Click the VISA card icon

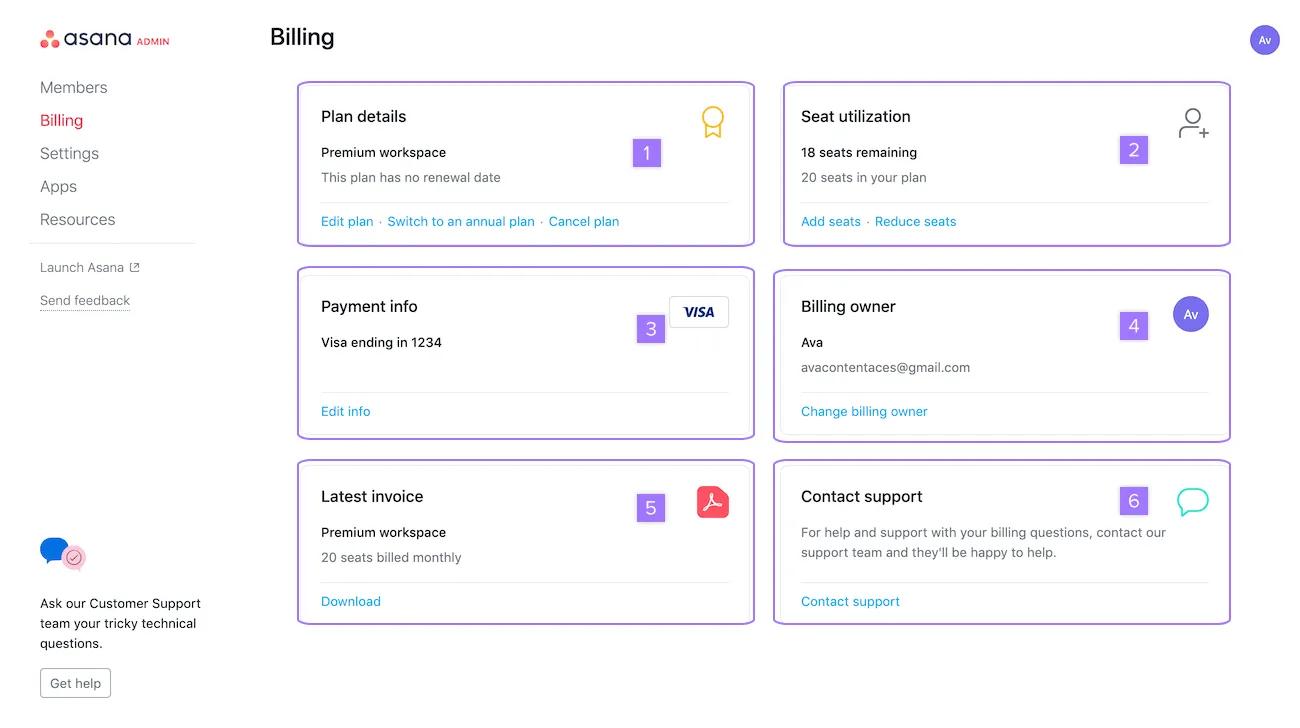click(699, 312)
